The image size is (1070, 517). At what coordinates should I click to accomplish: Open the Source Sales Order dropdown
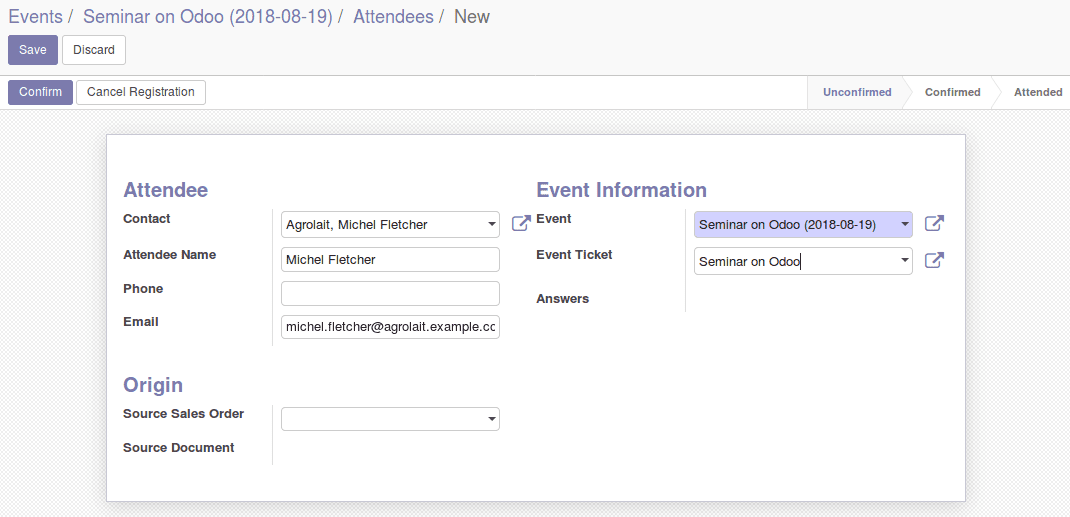[390, 419]
